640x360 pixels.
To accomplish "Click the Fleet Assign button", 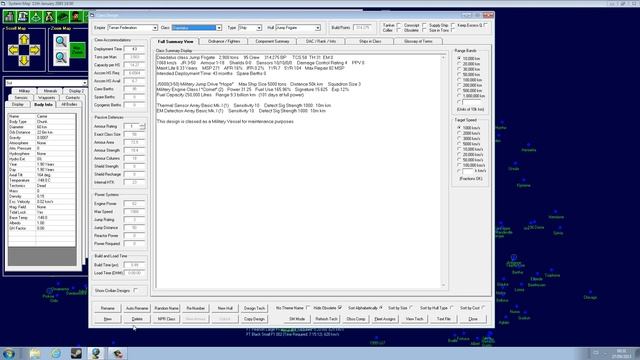I will pyautogui.click(x=385, y=319).
